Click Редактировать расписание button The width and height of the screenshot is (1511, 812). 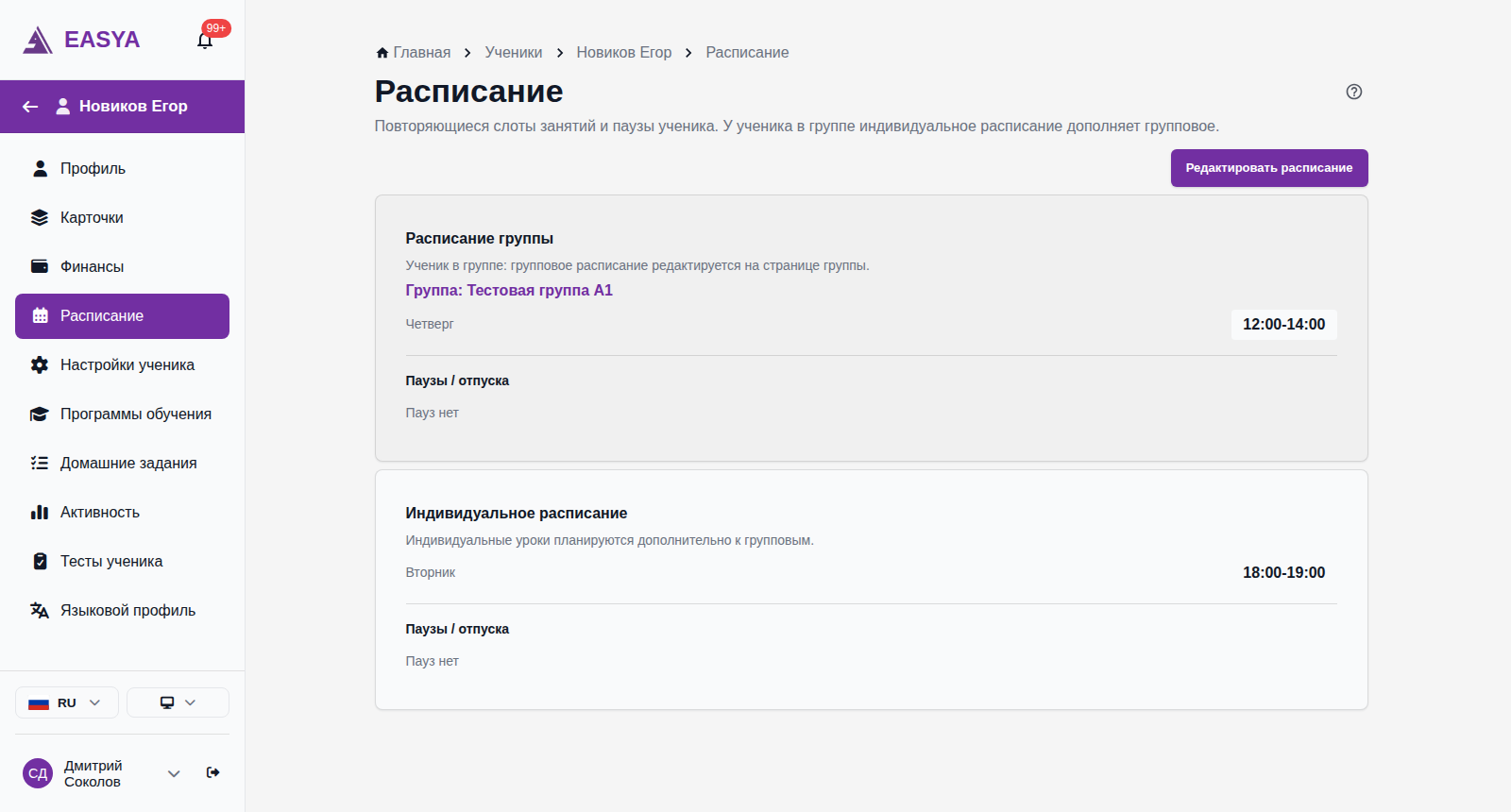pos(1269,168)
